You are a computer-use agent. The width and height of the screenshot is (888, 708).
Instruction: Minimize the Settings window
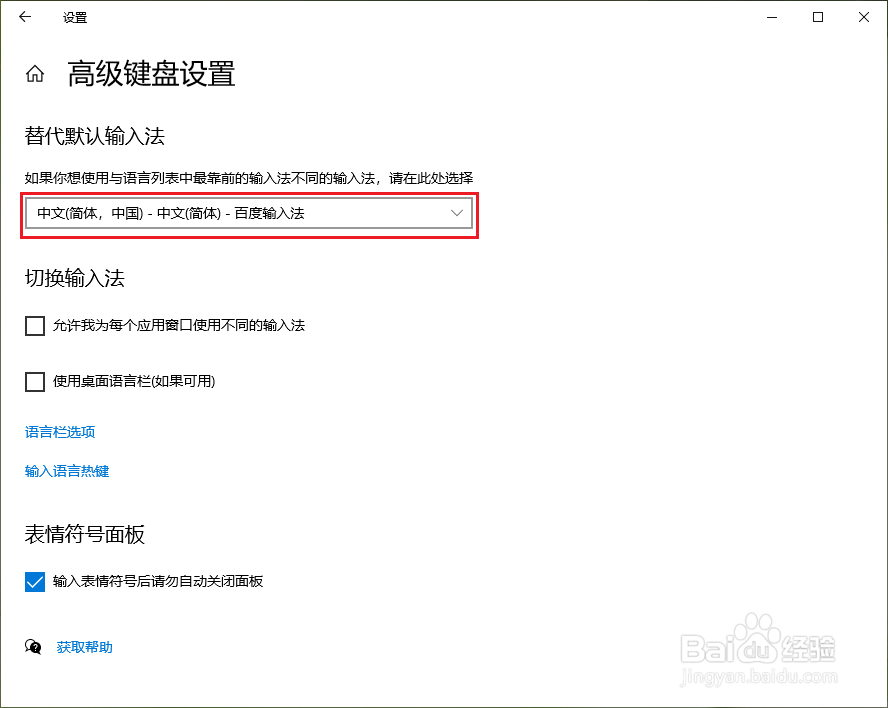(x=772, y=17)
